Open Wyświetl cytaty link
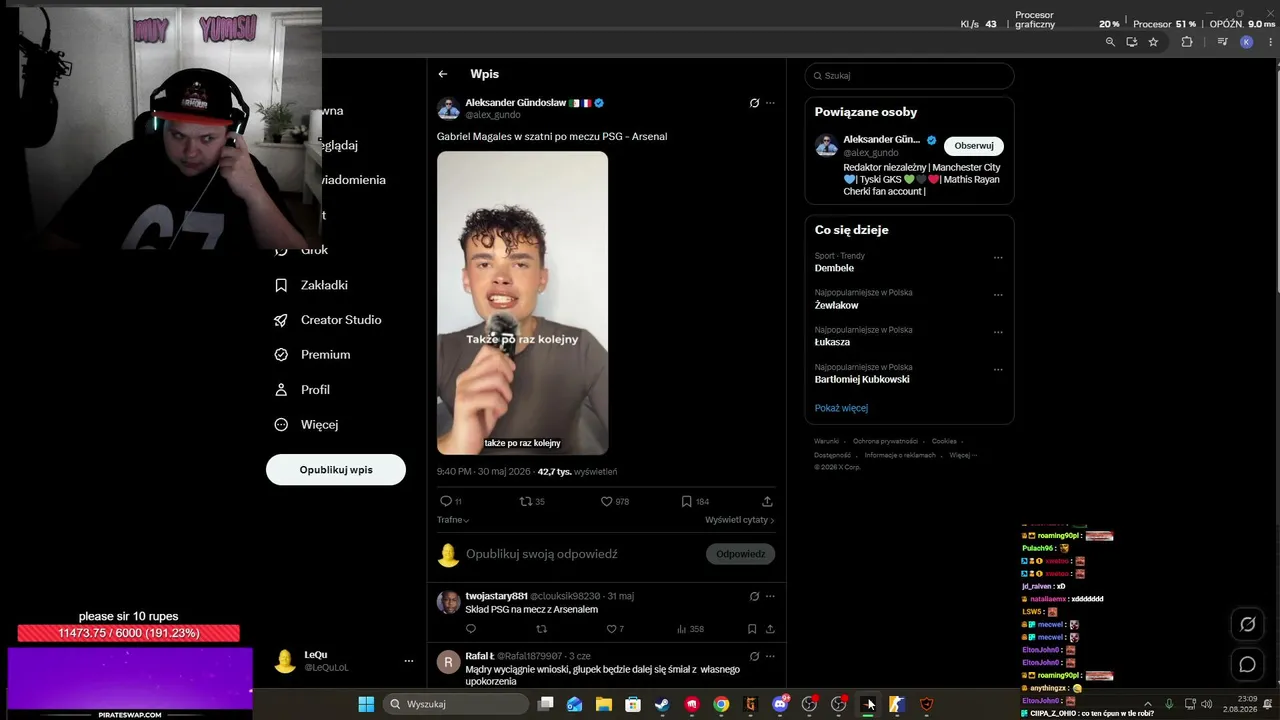The width and height of the screenshot is (1280, 720). [x=740, y=520]
